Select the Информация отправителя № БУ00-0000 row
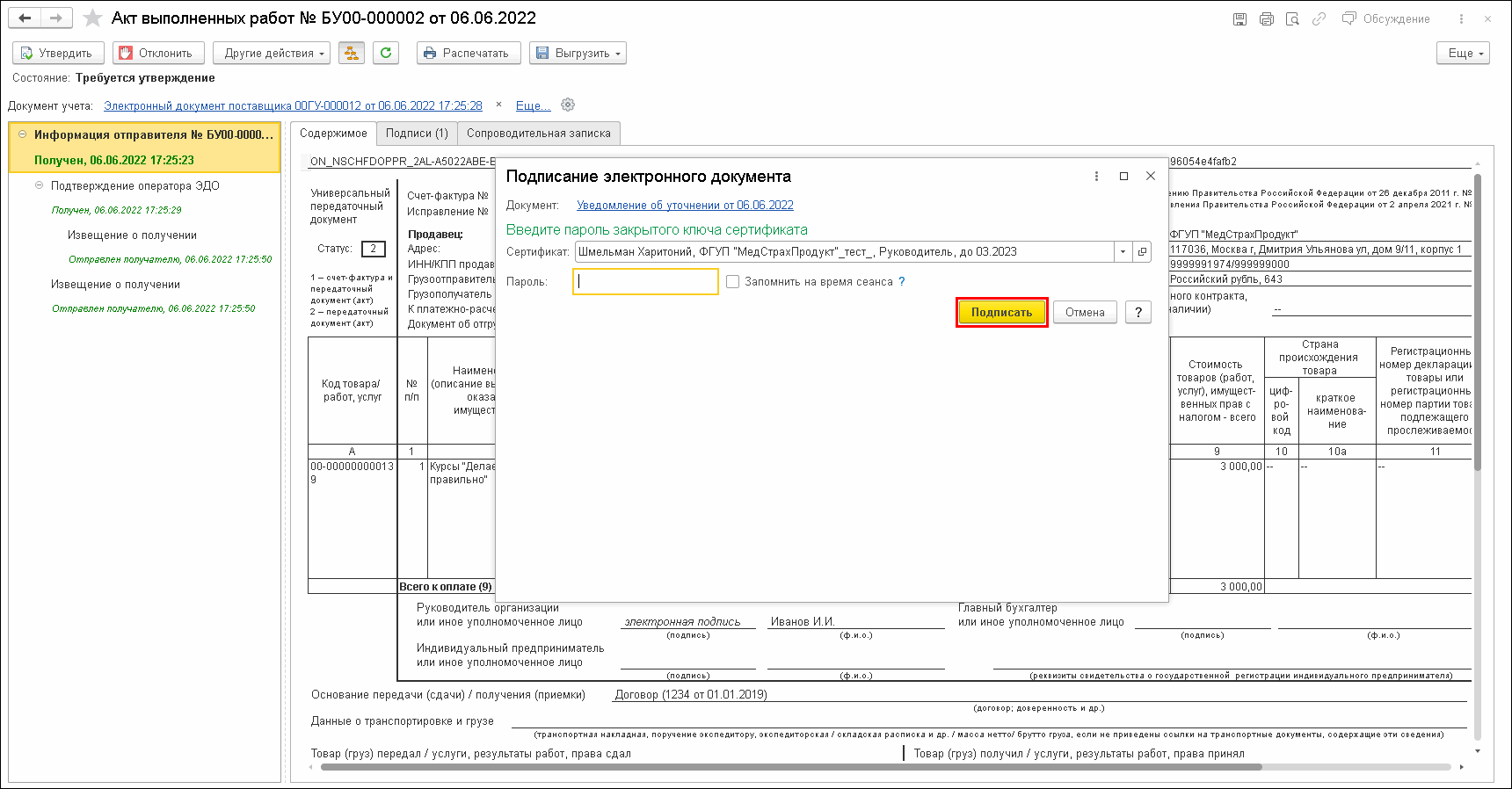Viewport: 1512px width, 789px height. 145,147
